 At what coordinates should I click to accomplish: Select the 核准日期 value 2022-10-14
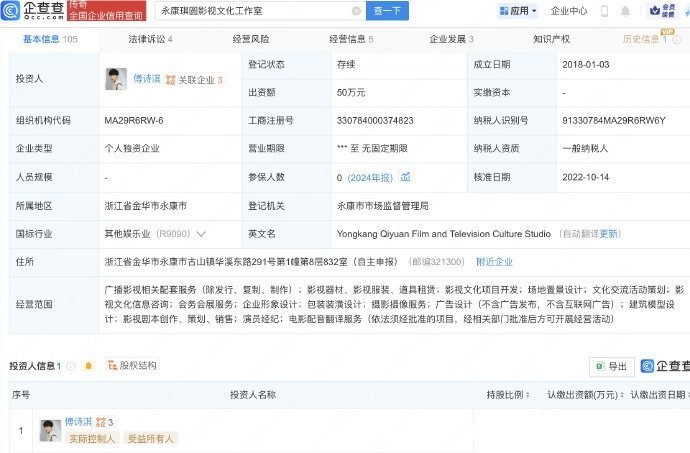click(586, 177)
